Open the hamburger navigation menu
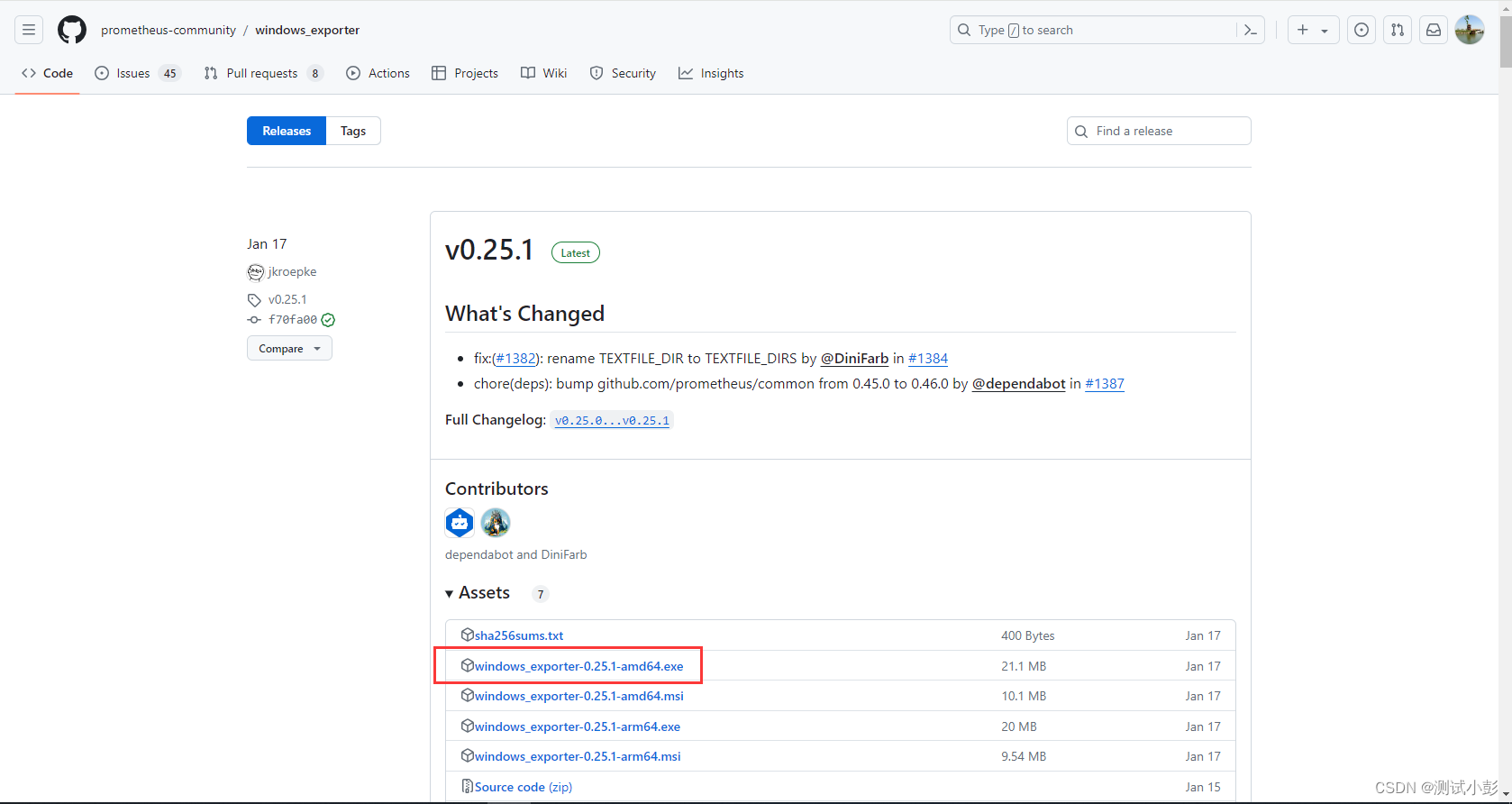This screenshot has height=804, width=1512. point(29,30)
